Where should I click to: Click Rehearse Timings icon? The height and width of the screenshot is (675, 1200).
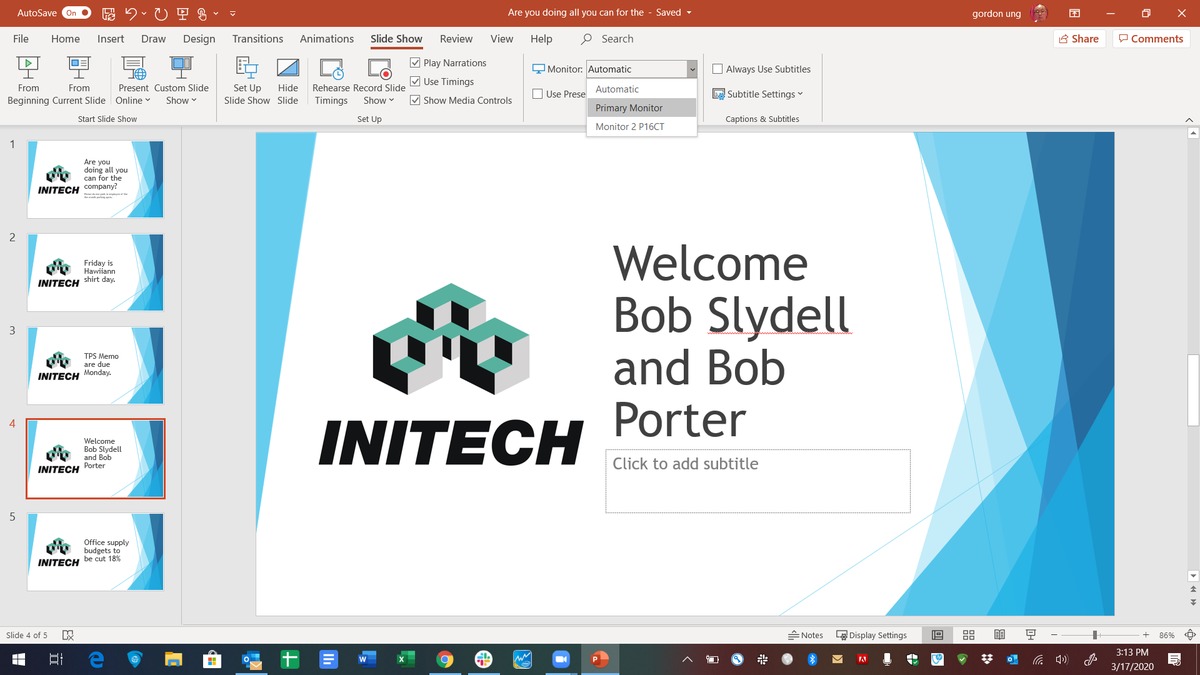tap(331, 80)
